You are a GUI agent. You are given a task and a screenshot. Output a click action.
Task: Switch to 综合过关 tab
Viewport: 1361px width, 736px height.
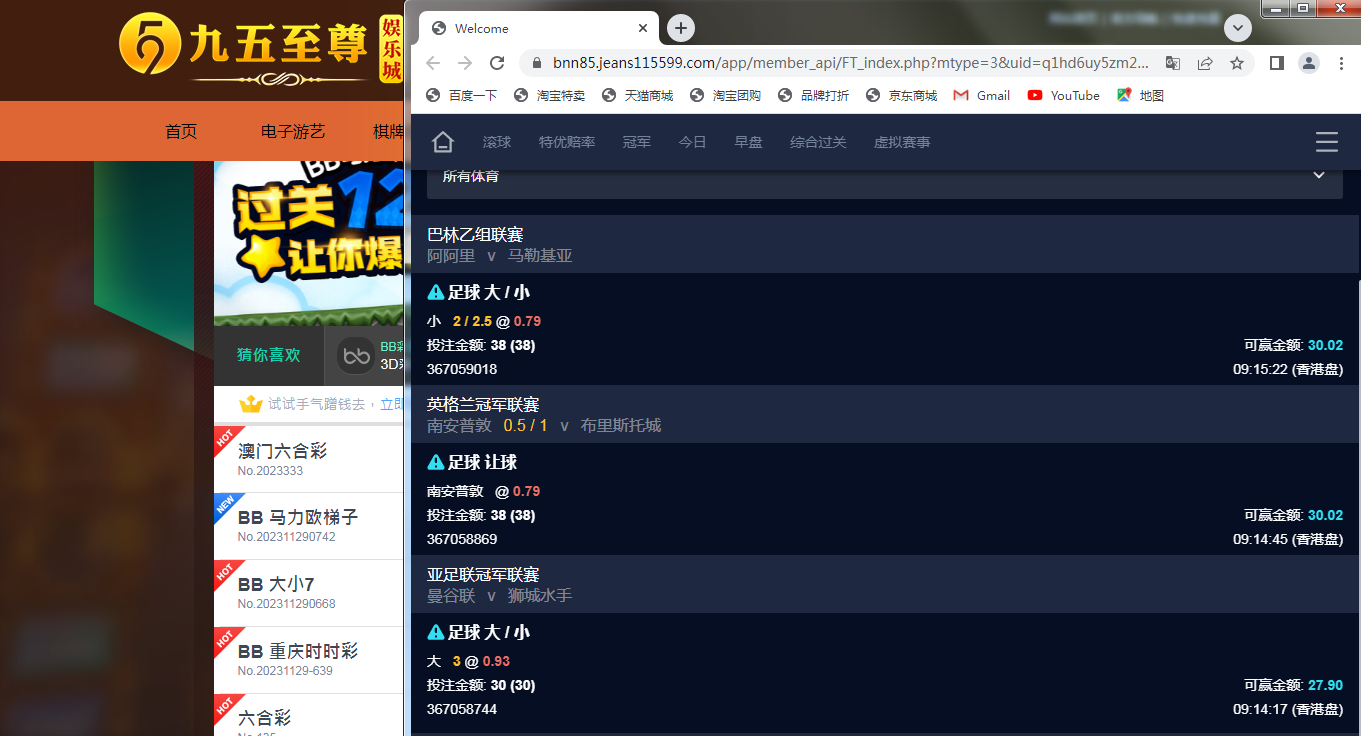[818, 142]
